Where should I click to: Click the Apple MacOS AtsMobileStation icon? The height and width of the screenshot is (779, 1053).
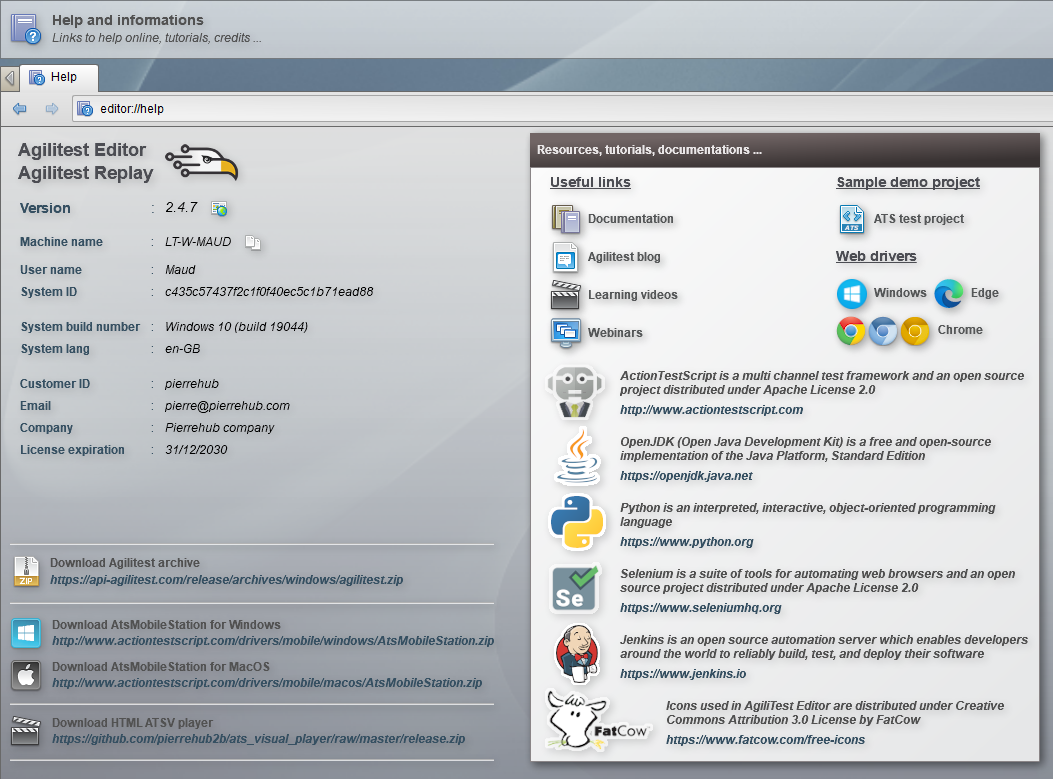(x=26, y=676)
